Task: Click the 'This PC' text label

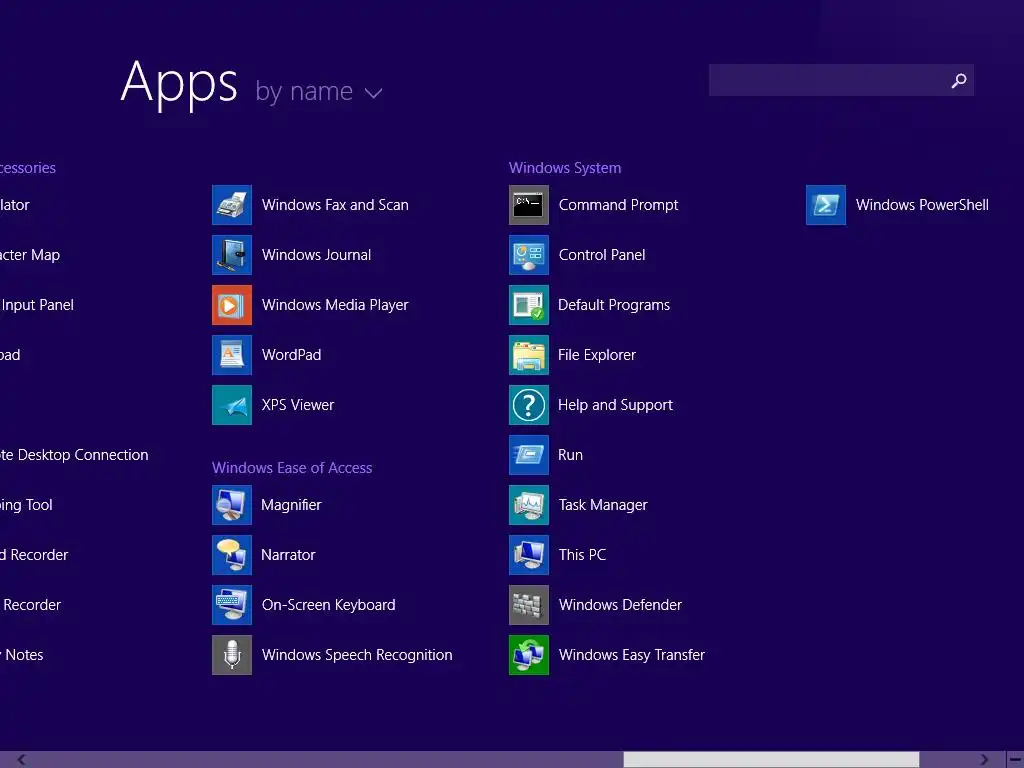Action: (583, 555)
